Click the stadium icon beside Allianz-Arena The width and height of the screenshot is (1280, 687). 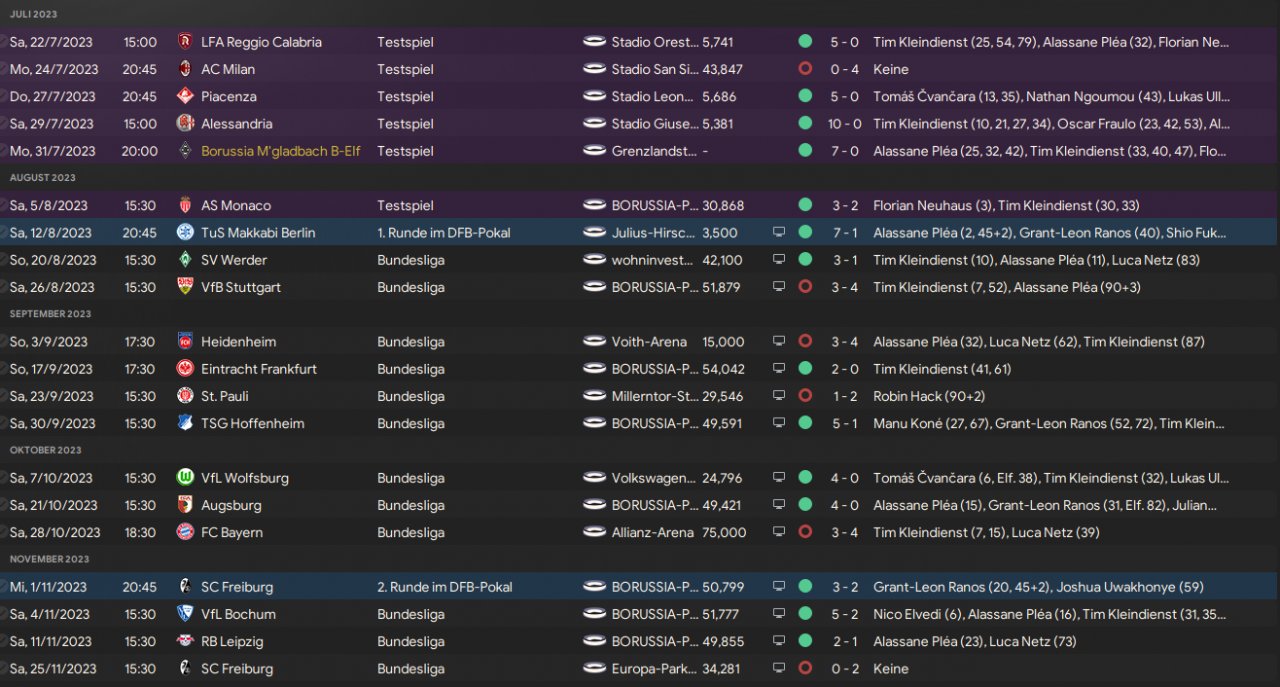pyautogui.click(x=595, y=532)
